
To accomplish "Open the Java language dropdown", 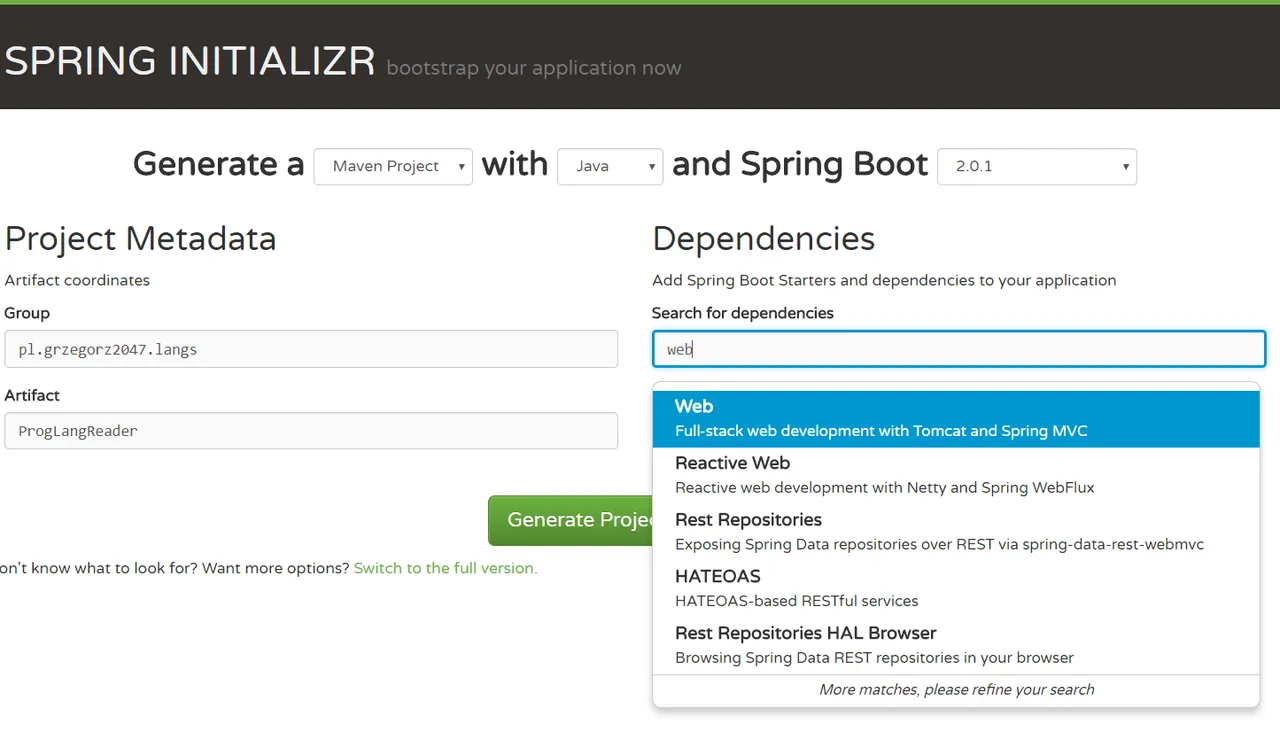I will (x=610, y=167).
